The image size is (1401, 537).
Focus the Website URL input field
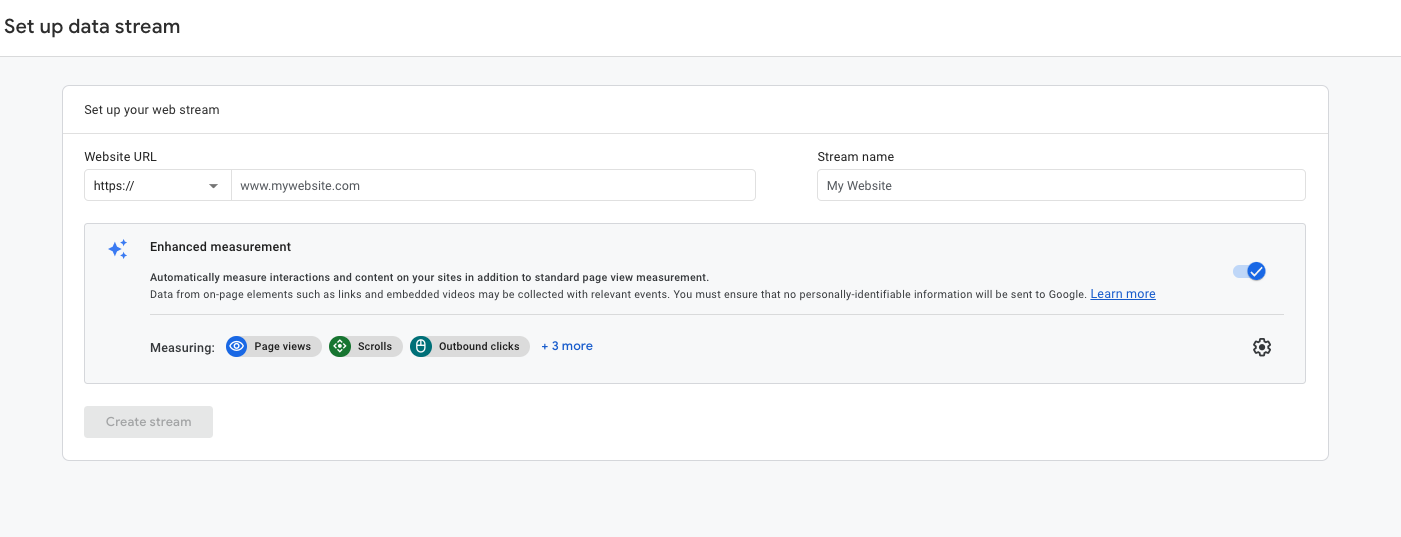(x=493, y=186)
